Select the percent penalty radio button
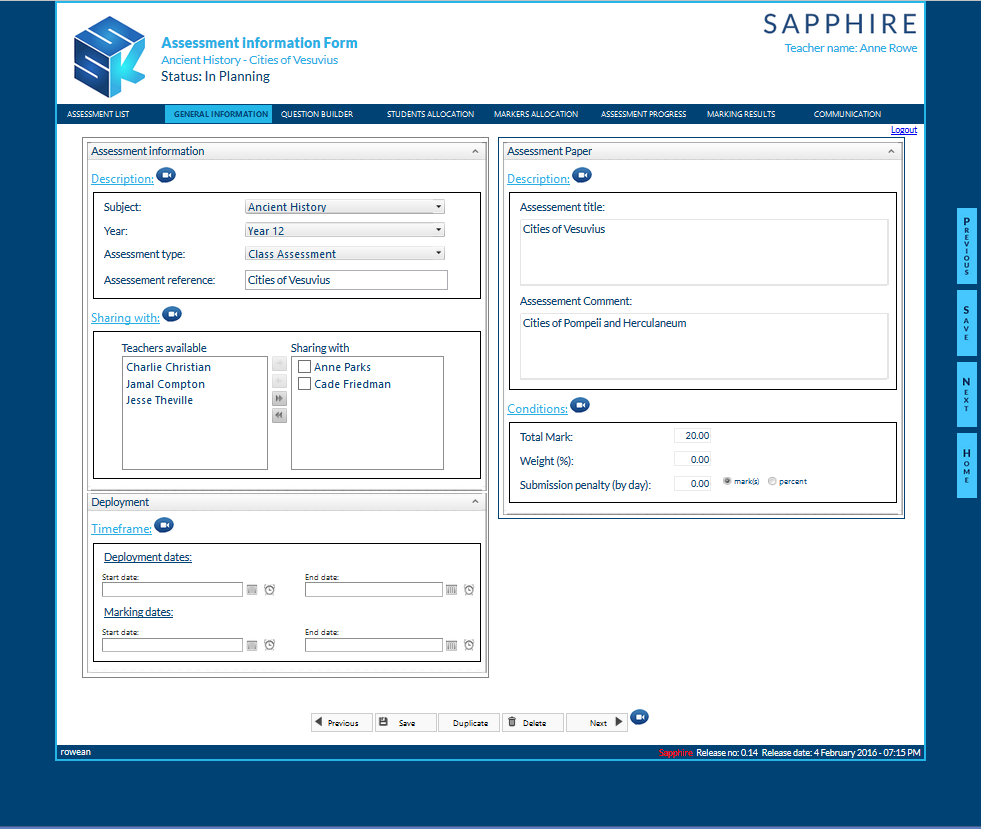Image resolution: width=981 pixels, height=829 pixels. coord(772,481)
